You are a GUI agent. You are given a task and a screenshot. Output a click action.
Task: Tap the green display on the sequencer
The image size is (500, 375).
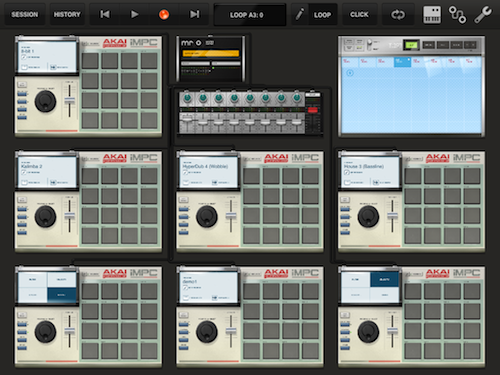(411, 45)
